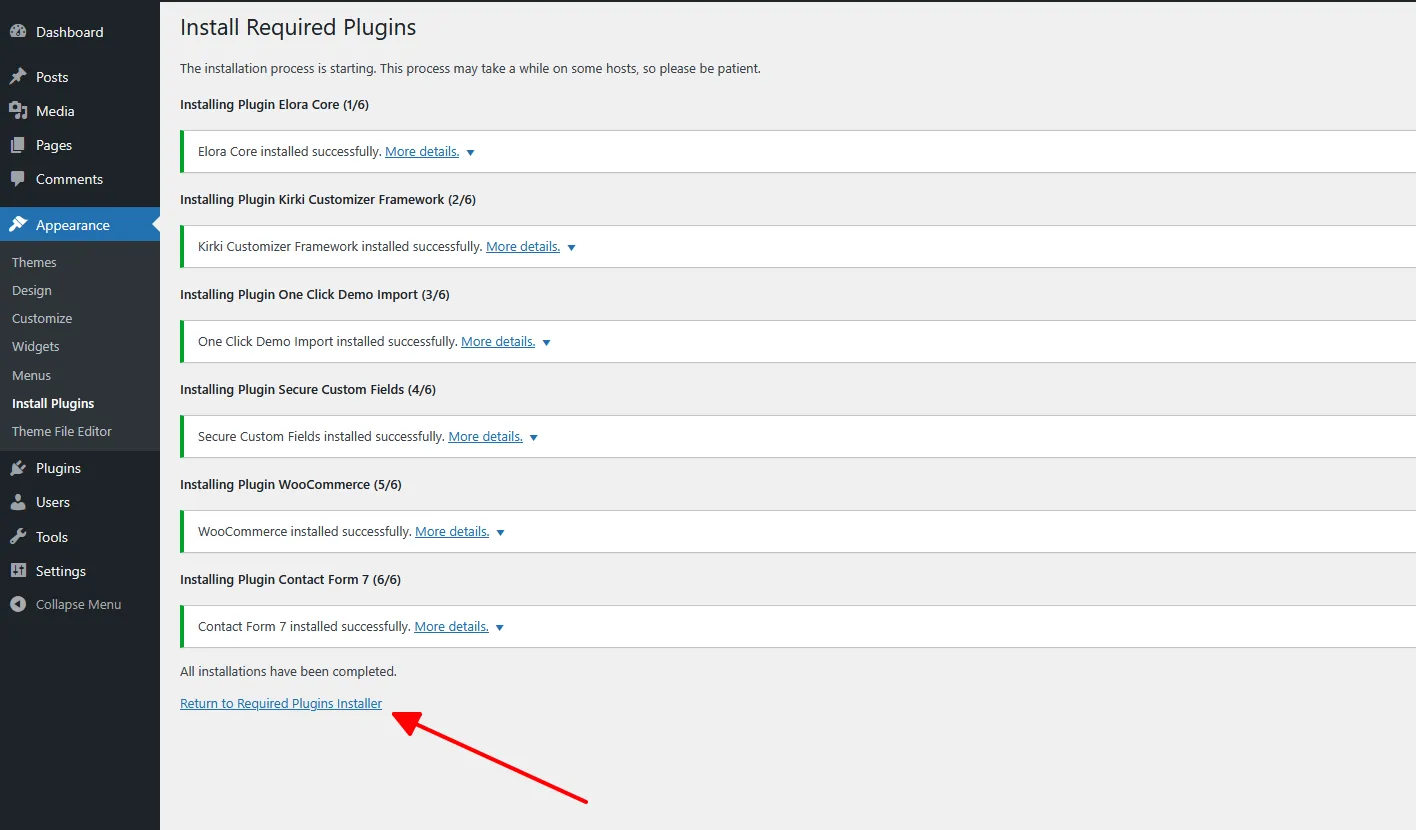
Task: Open More details for Secure Custom Fields
Action: pos(485,437)
